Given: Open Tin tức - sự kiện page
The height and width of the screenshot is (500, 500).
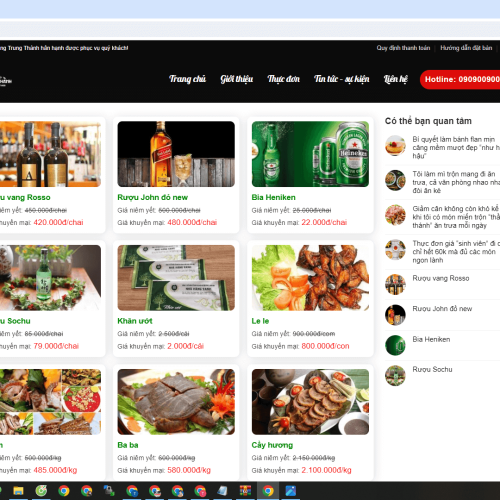Looking at the screenshot, I should point(342,79).
